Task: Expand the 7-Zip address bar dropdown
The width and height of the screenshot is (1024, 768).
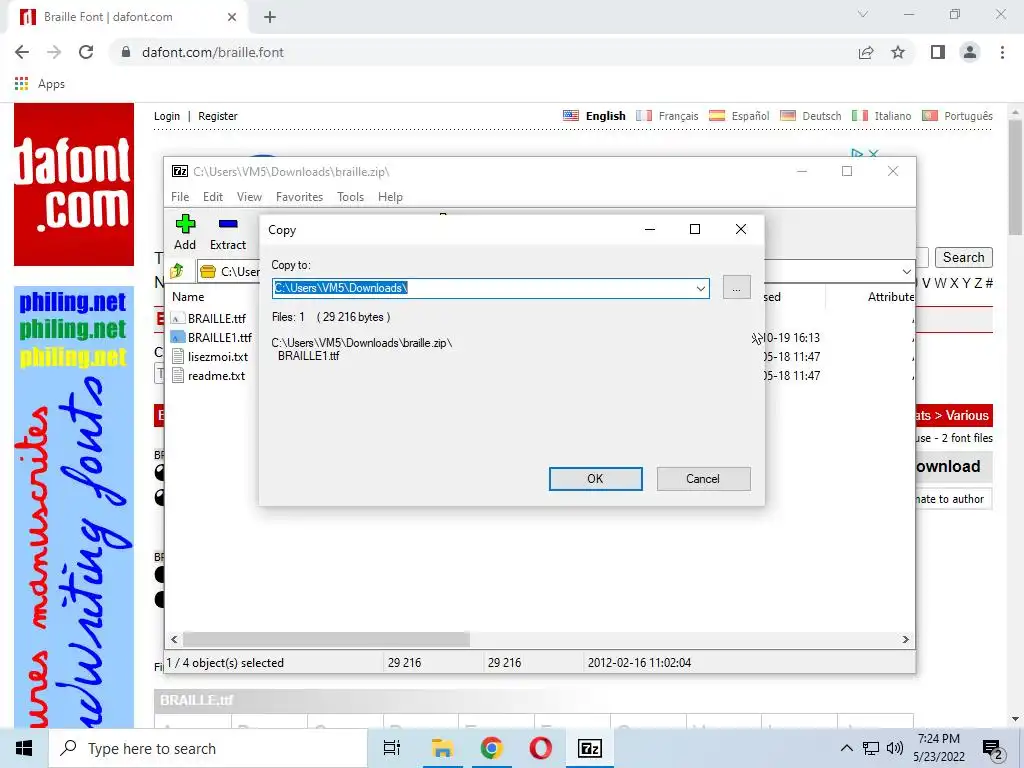Action: [x=906, y=271]
